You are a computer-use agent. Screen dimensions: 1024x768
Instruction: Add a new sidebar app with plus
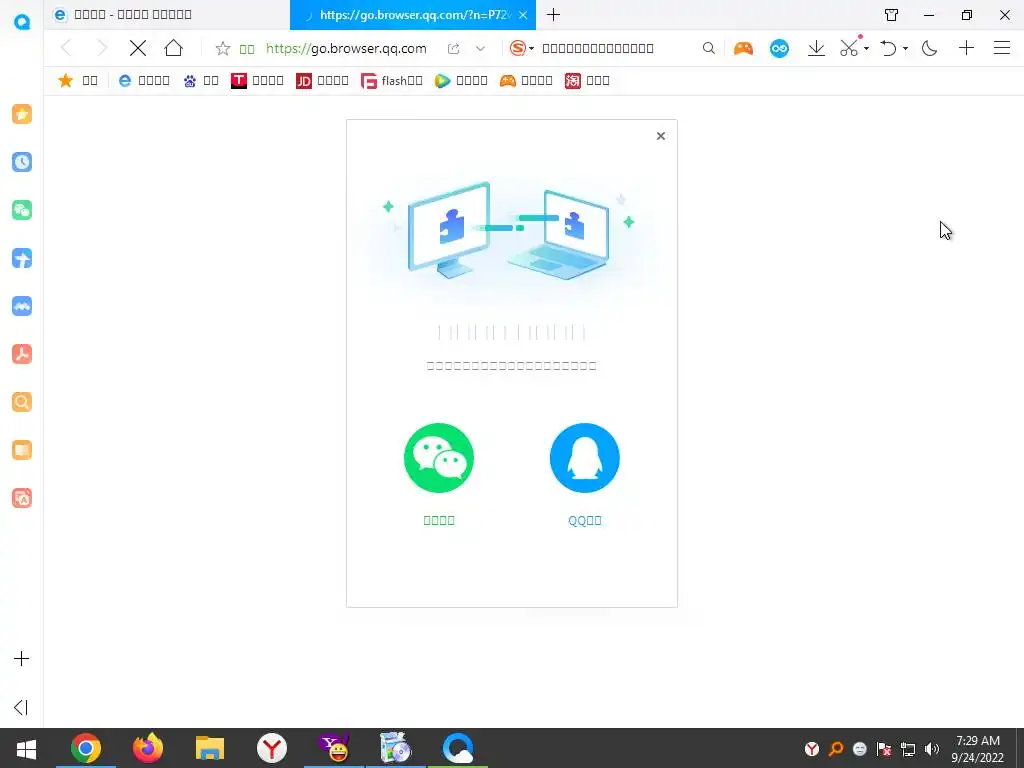coord(22,658)
